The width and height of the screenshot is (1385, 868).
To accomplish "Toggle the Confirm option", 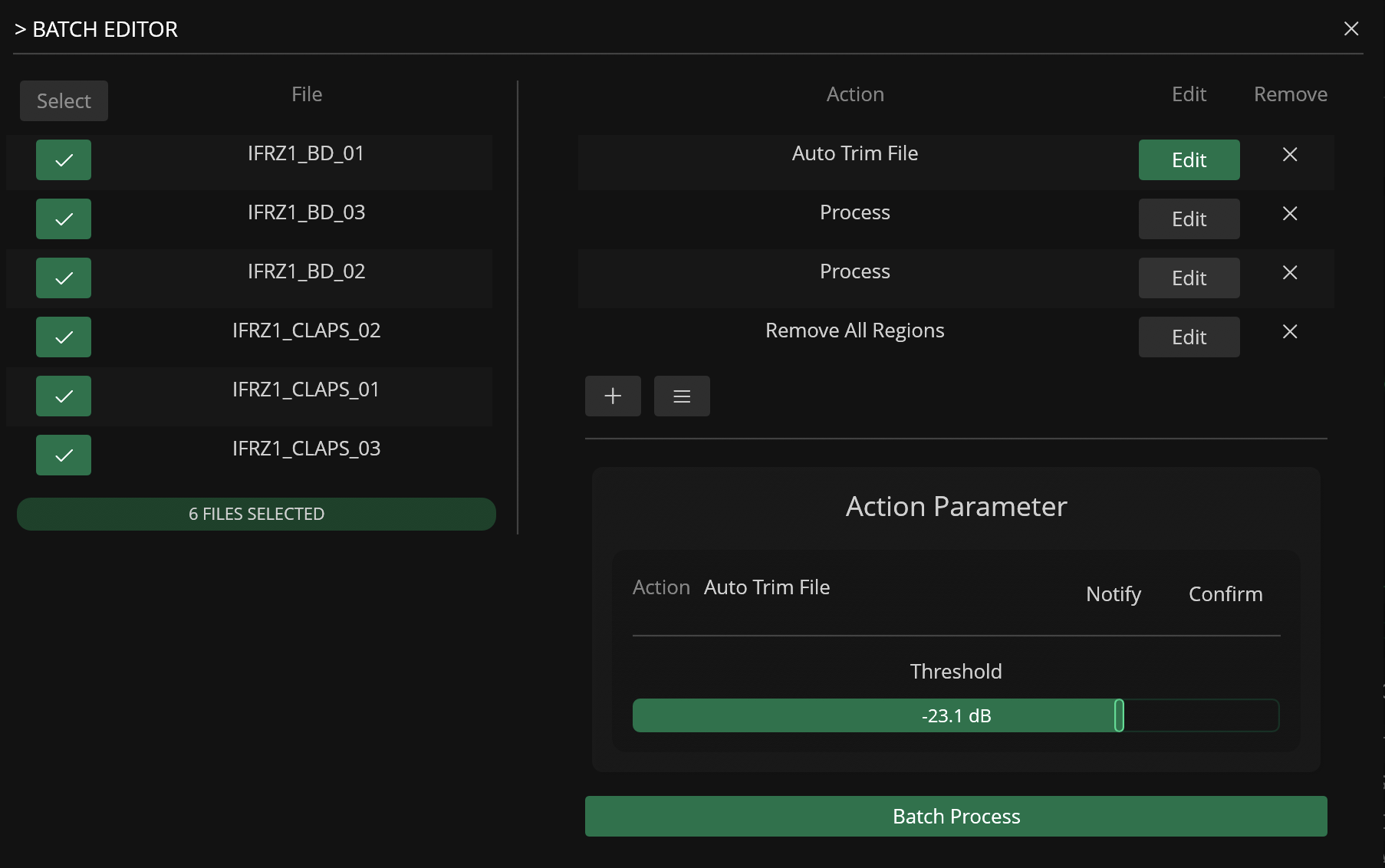I will coord(1225,594).
